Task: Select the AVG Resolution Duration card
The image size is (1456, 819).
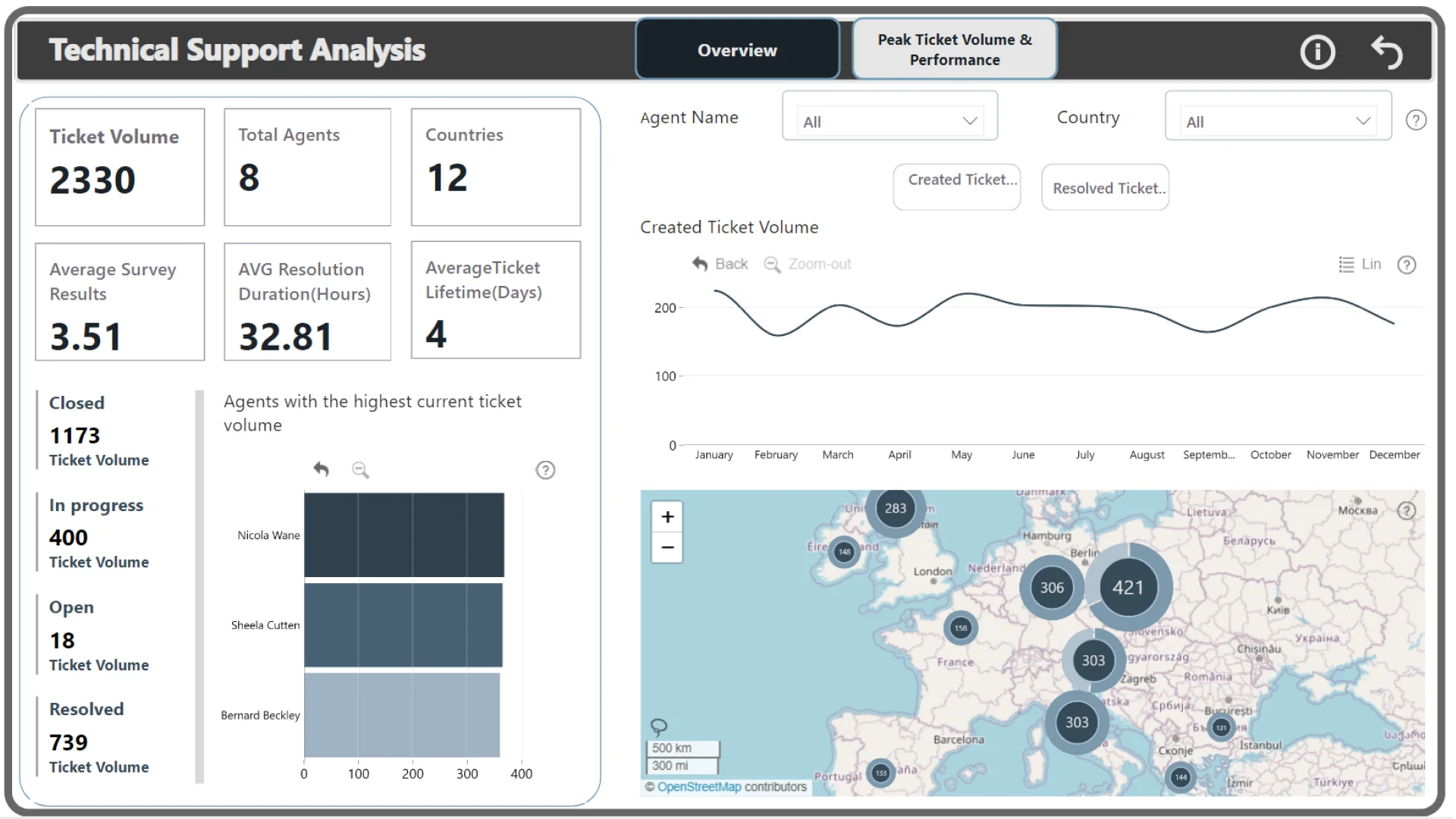Action: click(307, 302)
